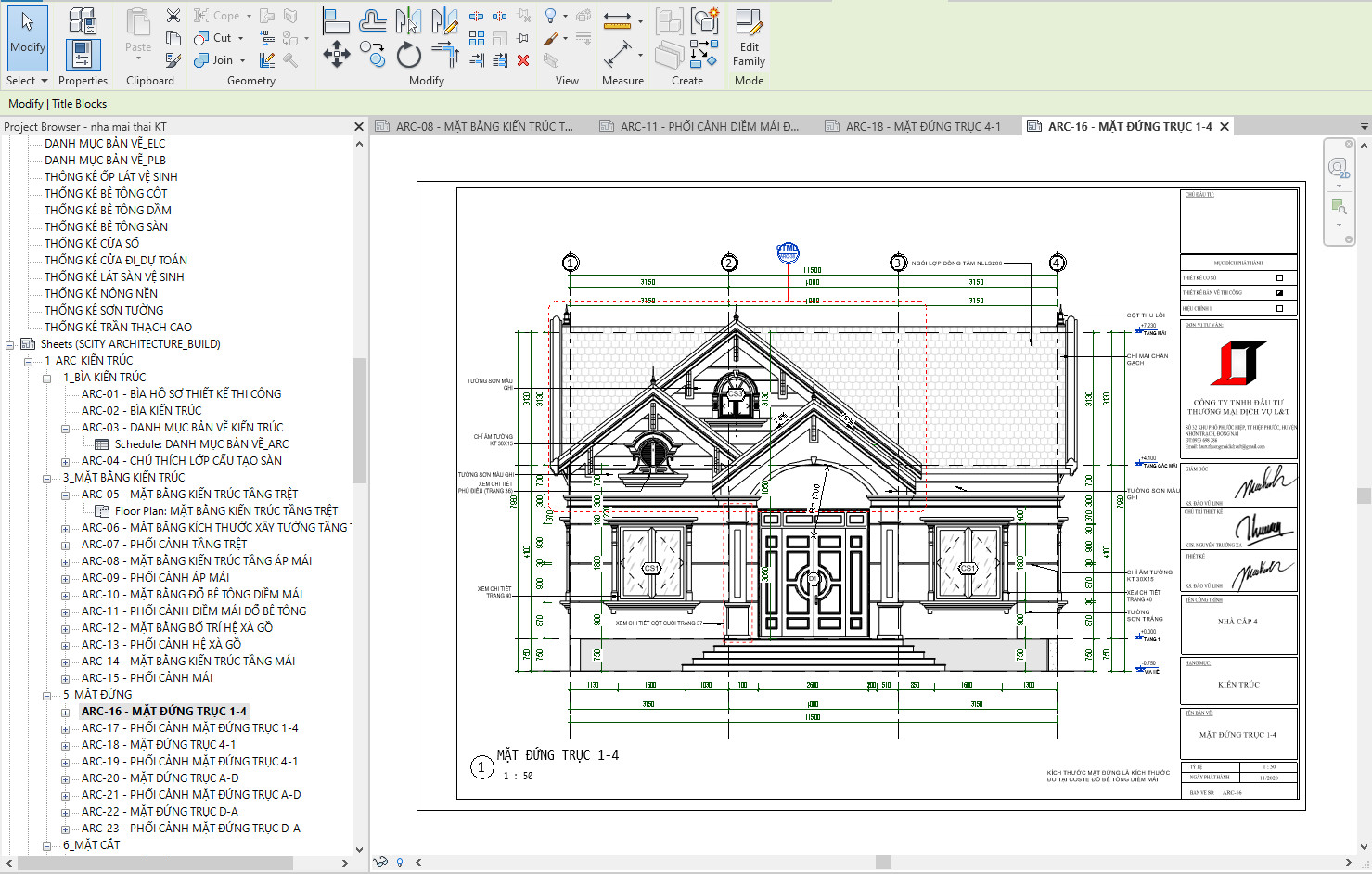Collapse the 1_BÌA KIẾN TRÚC group
The image size is (1372, 874).
[x=47, y=378]
